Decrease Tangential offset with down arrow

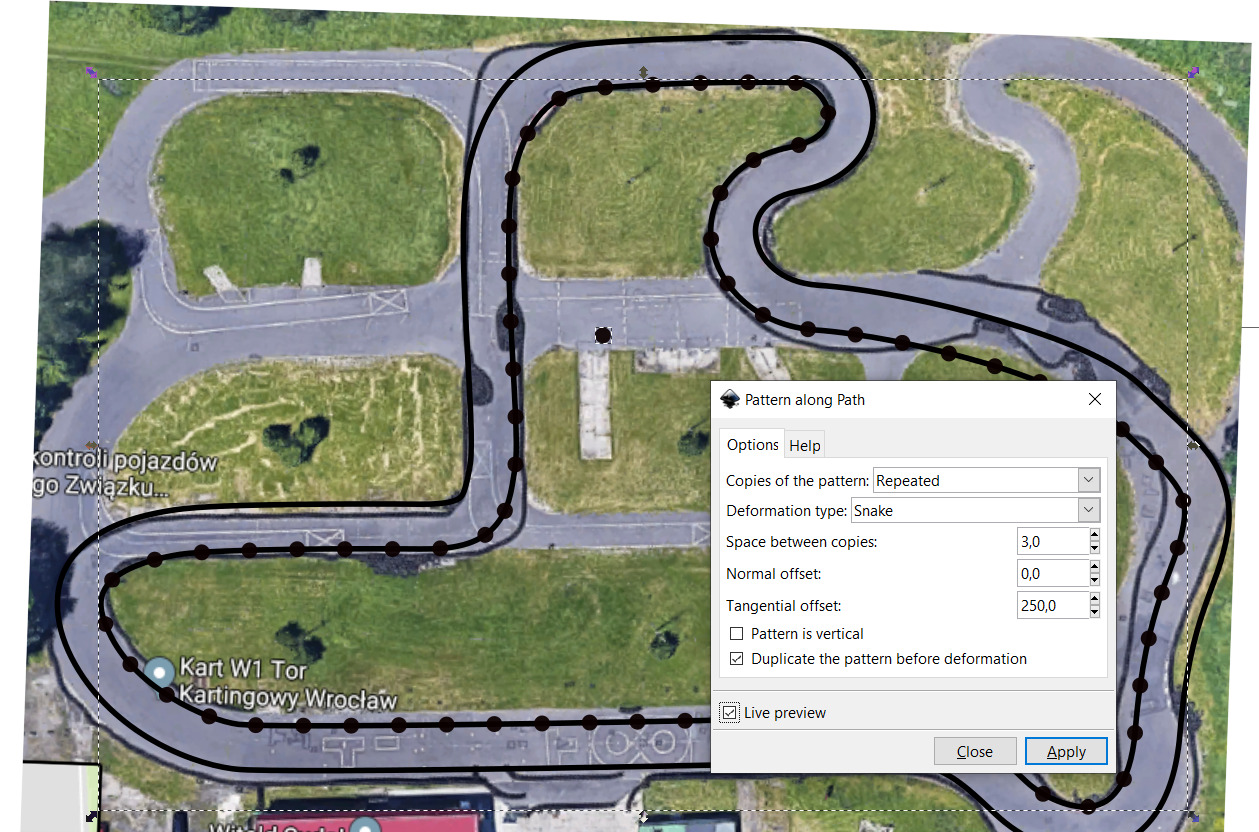tap(1095, 611)
